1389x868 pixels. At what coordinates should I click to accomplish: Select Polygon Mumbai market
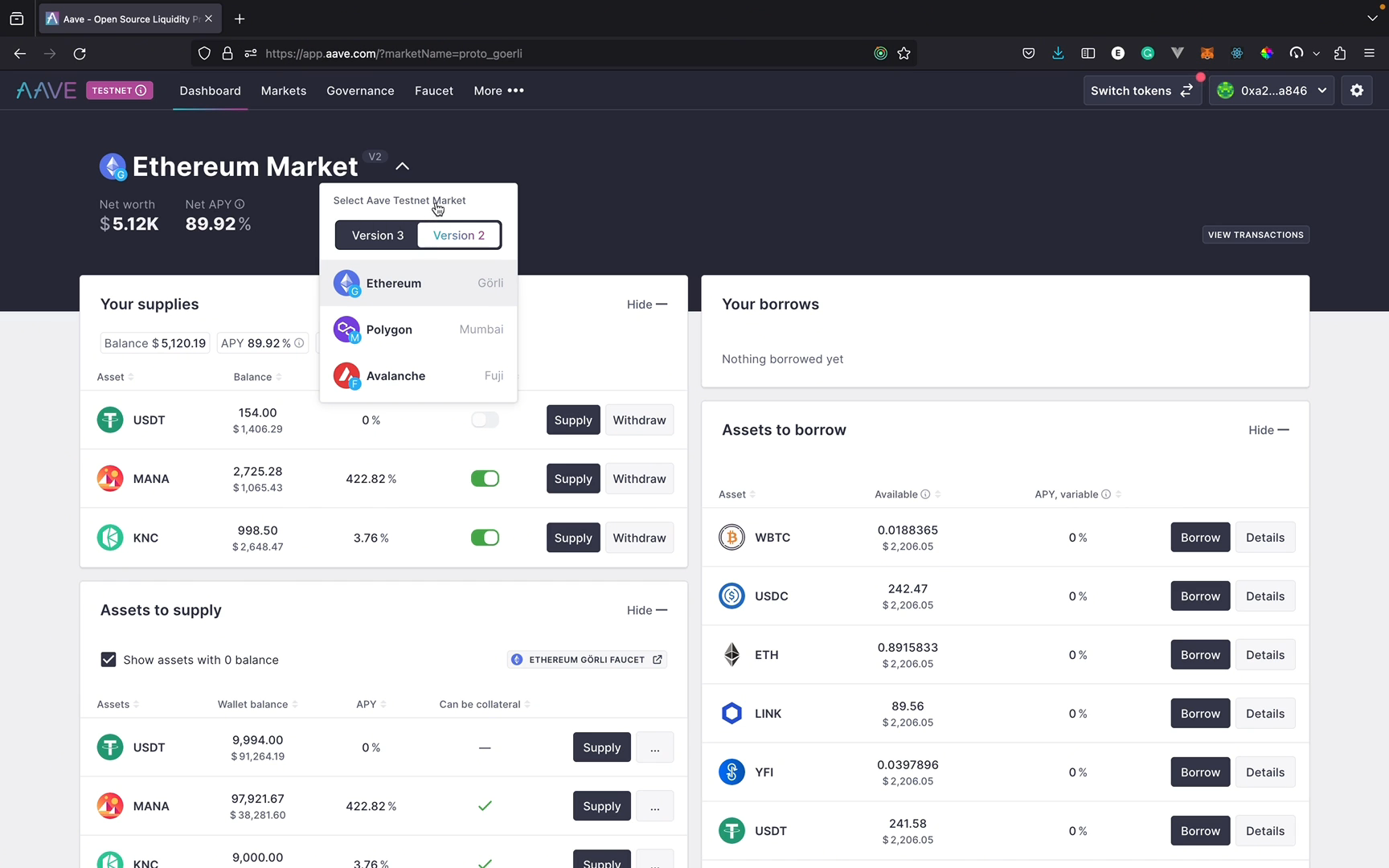pos(418,330)
